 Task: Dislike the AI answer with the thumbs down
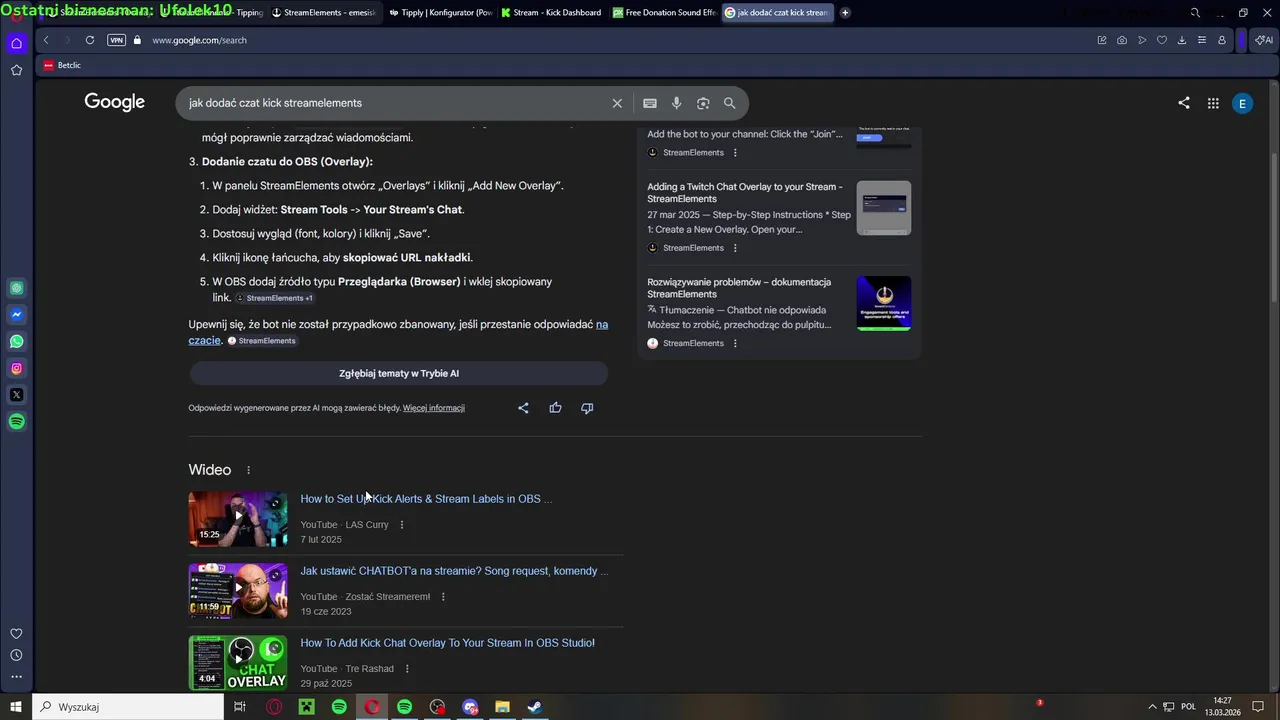coord(587,408)
